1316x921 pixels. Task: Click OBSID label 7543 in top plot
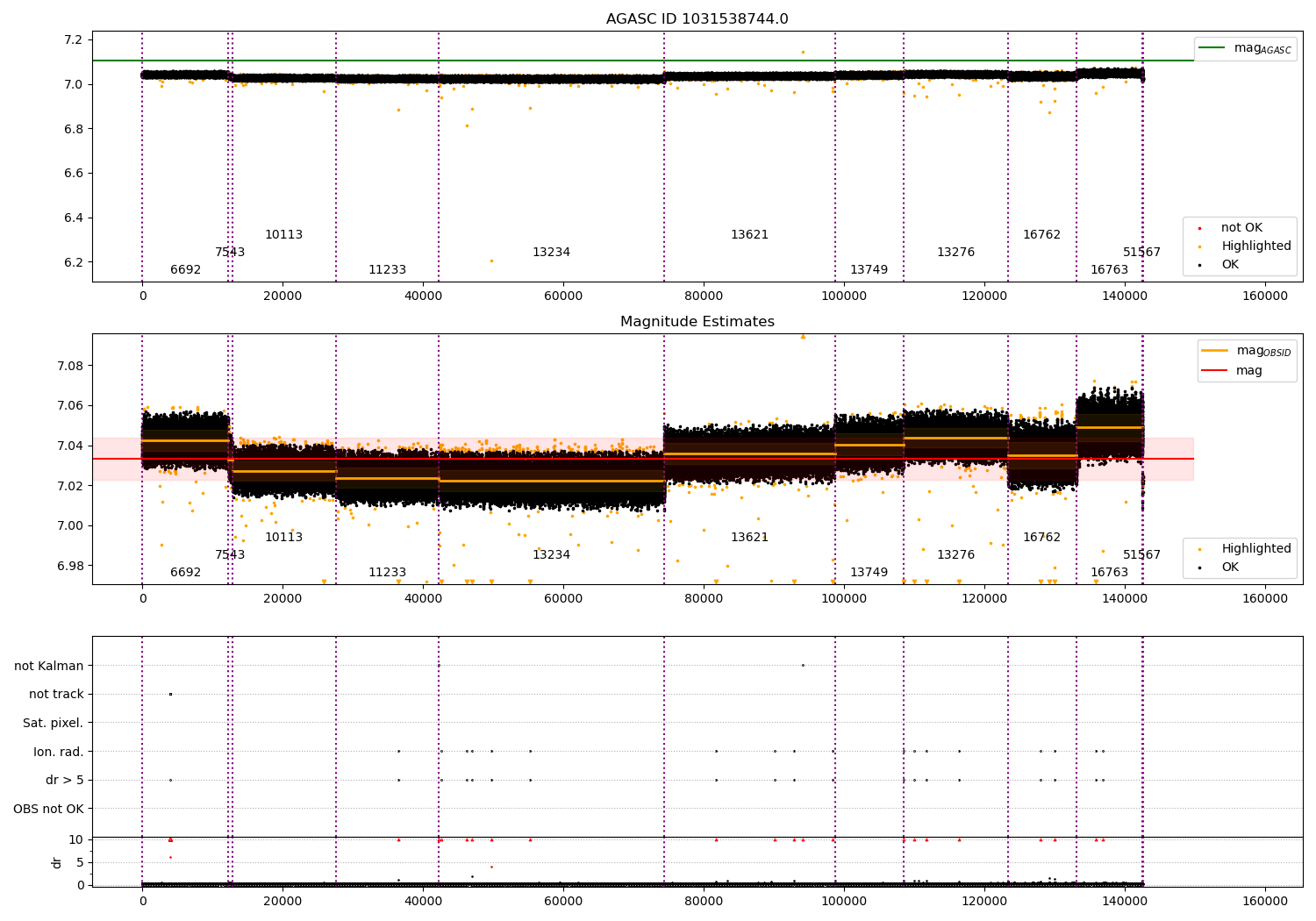230,253
